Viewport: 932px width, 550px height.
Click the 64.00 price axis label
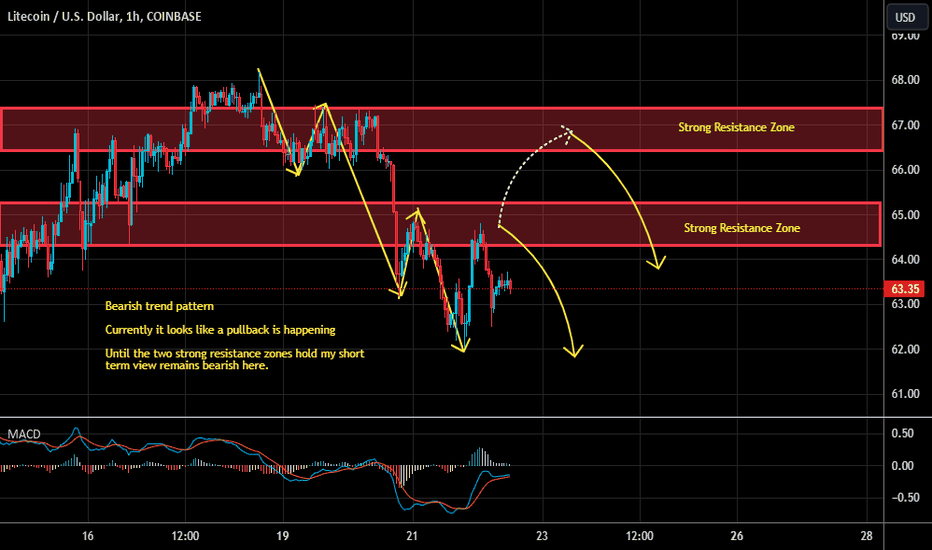click(x=905, y=260)
